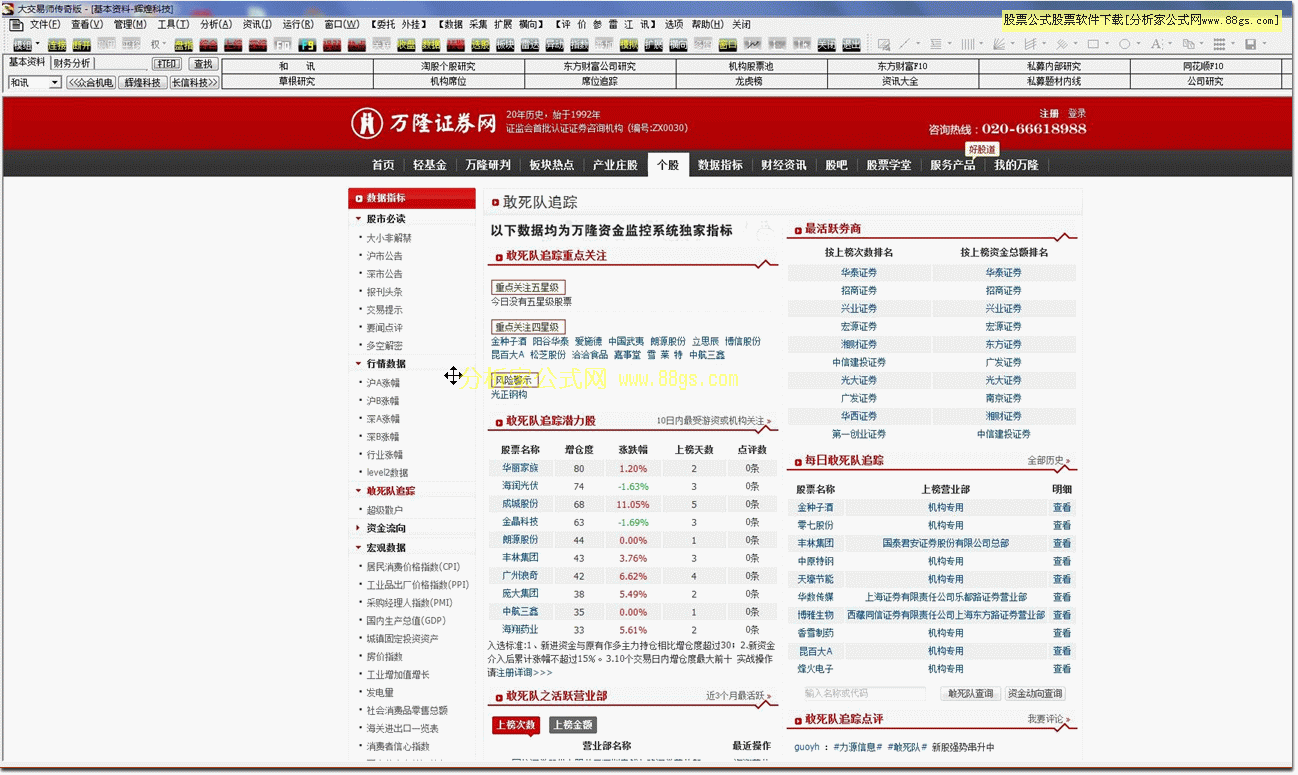Click the 扩展 toolbar icon
The height and width of the screenshot is (775, 1298).
coord(652,45)
